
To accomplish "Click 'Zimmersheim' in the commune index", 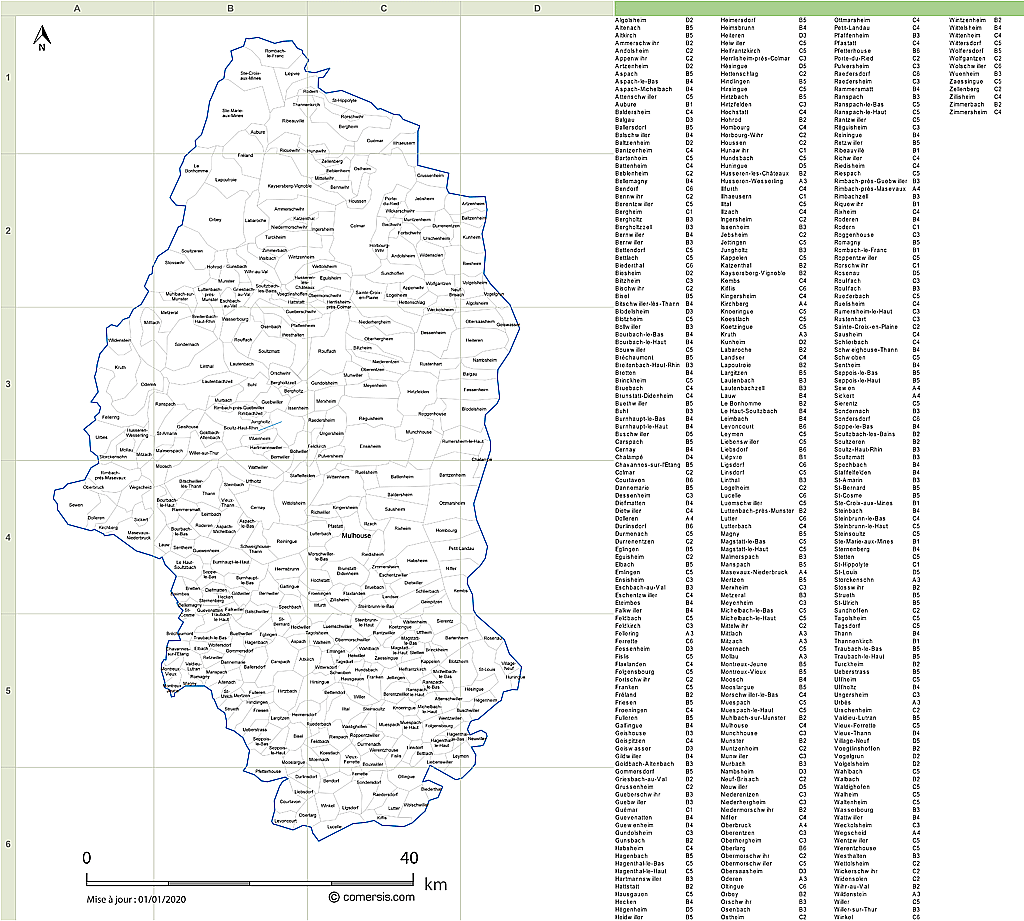I will point(968,112).
